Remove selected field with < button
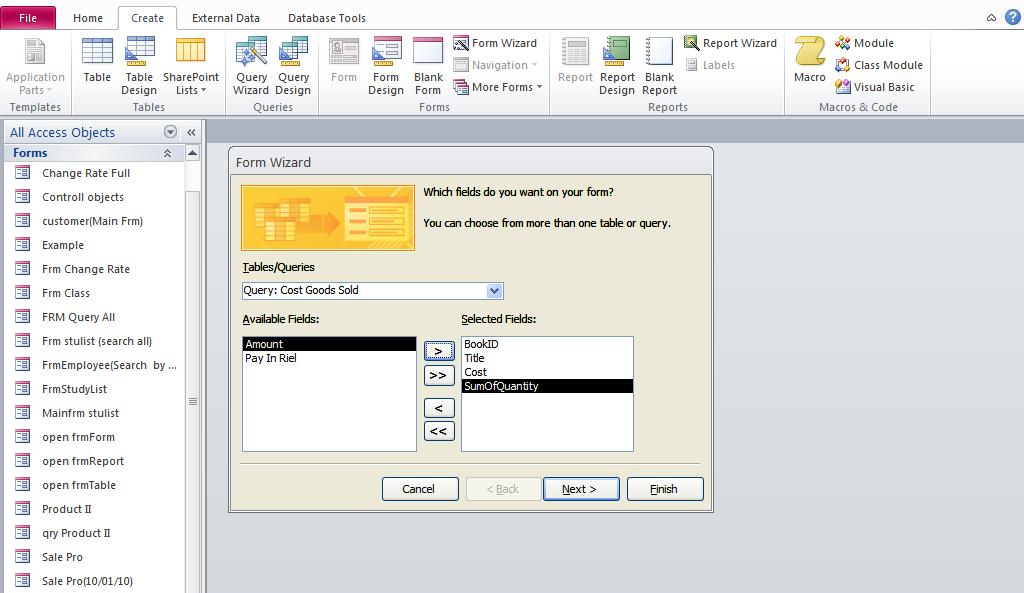This screenshot has width=1024, height=593. 439,408
